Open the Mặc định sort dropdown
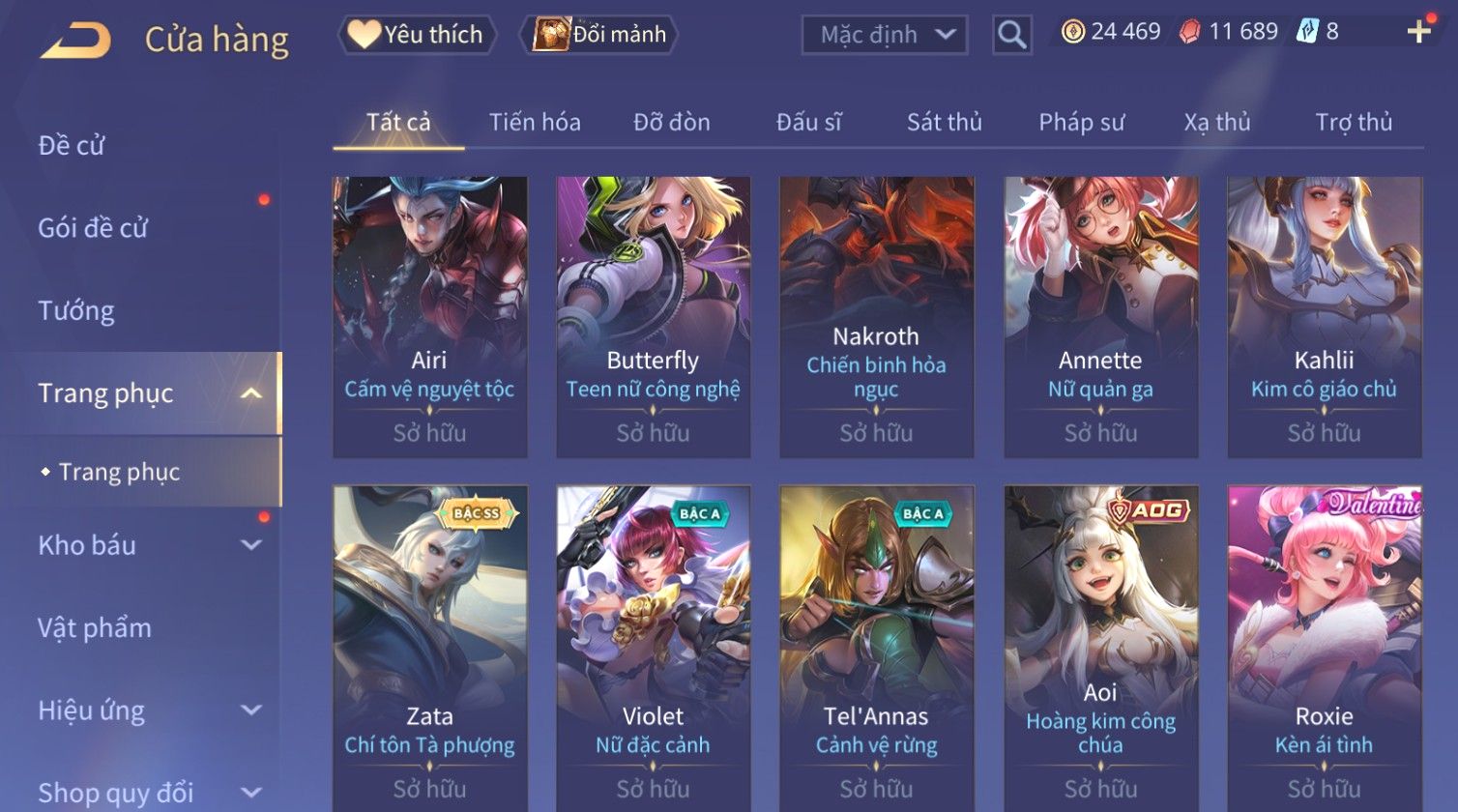Screen dimensions: 1458x812 pyautogui.click(x=884, y=35)
